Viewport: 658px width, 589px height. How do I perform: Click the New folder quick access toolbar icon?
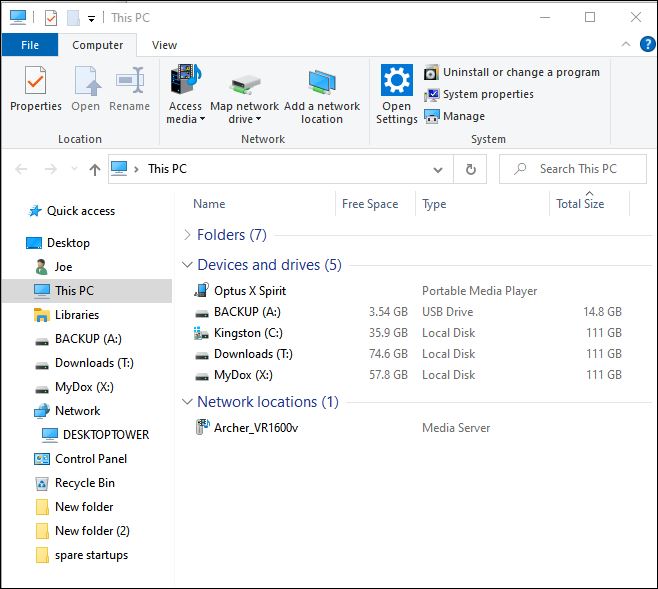pos(73,18)
